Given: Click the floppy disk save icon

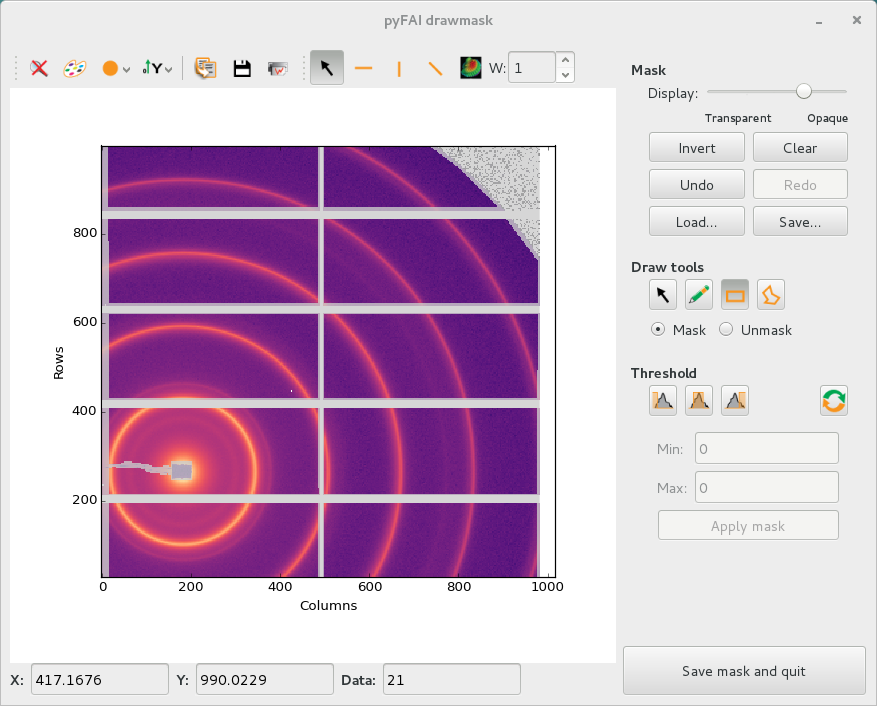Looking at the screenshot, I should (x=241, y=68).
